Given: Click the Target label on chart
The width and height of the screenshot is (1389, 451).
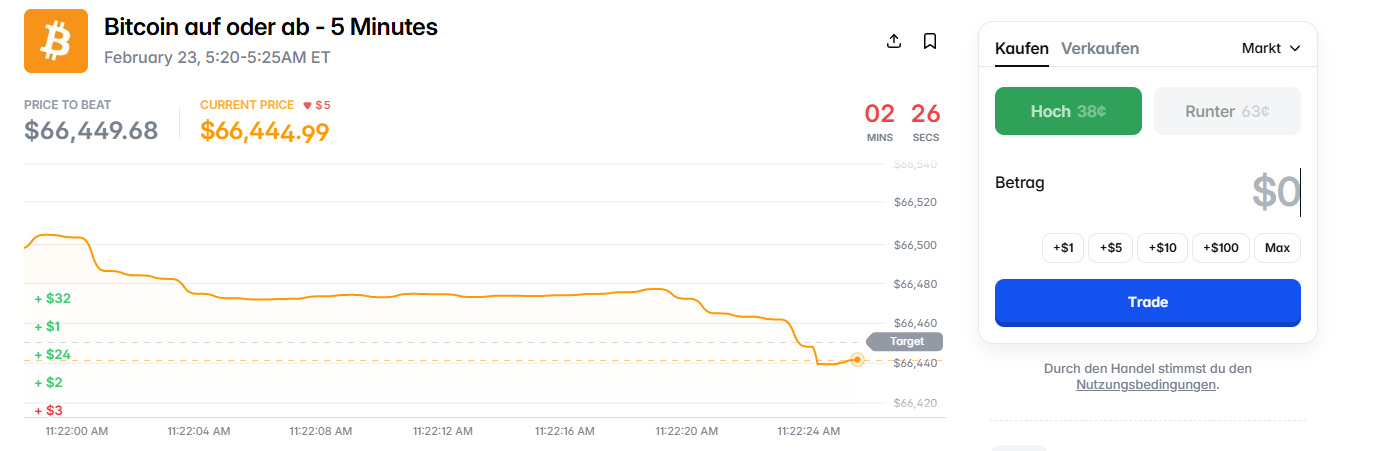Looking at the screenshot, I should pyautogui.click(x=906, y=341).
